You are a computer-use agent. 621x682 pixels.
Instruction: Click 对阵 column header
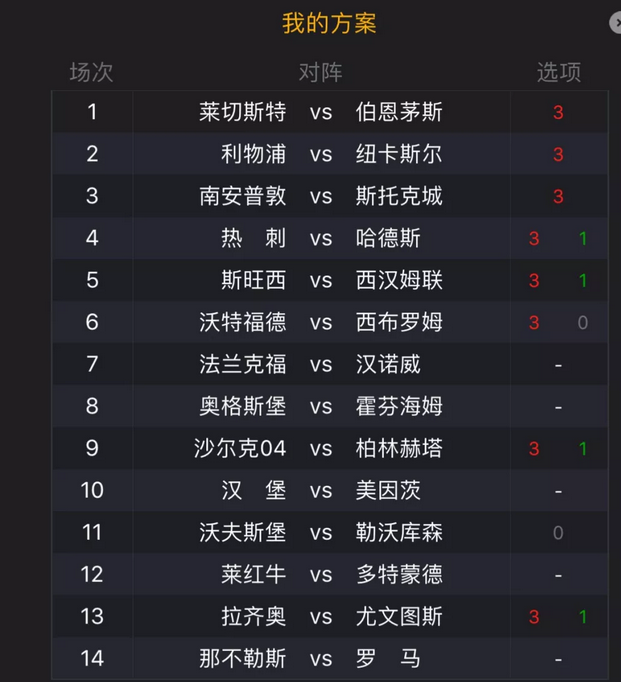pyautogui.click(x=321, y=72)
